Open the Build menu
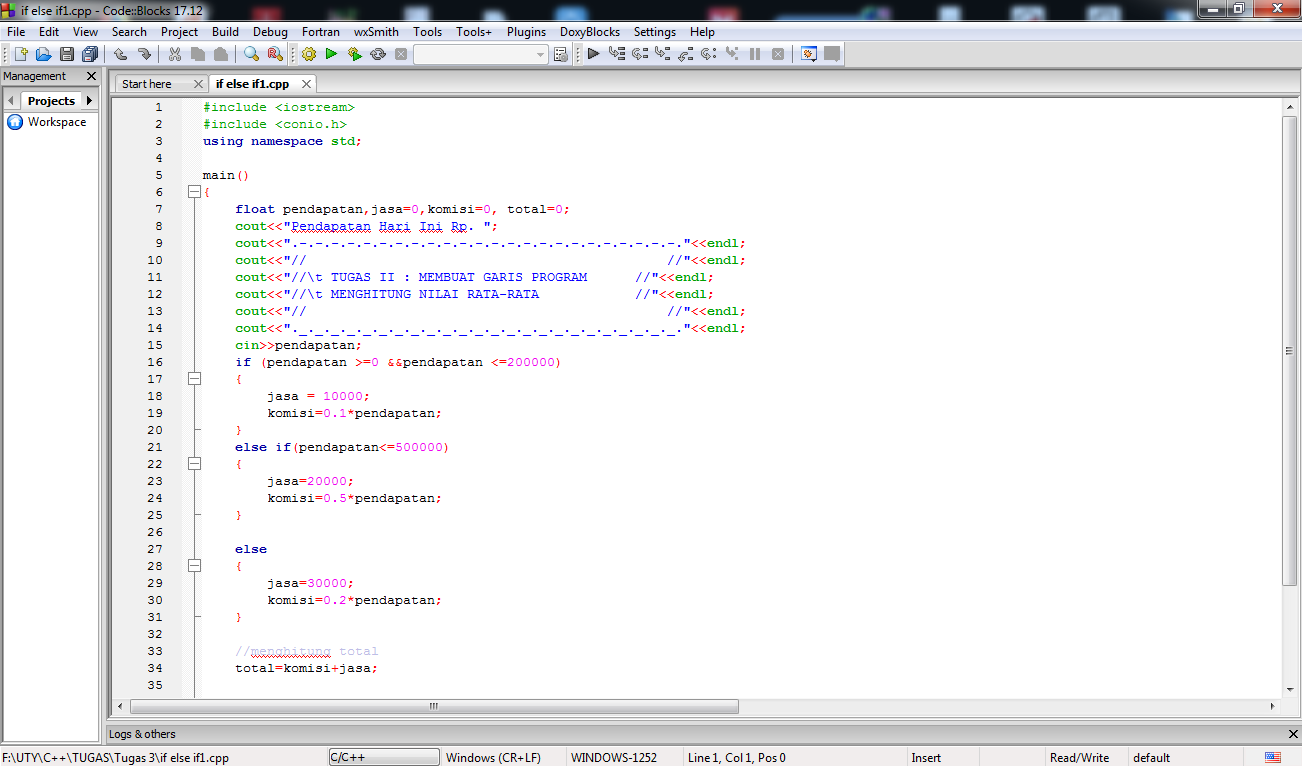The width and height of the screenshot is (1302, 766). click(x=225, y=32)
